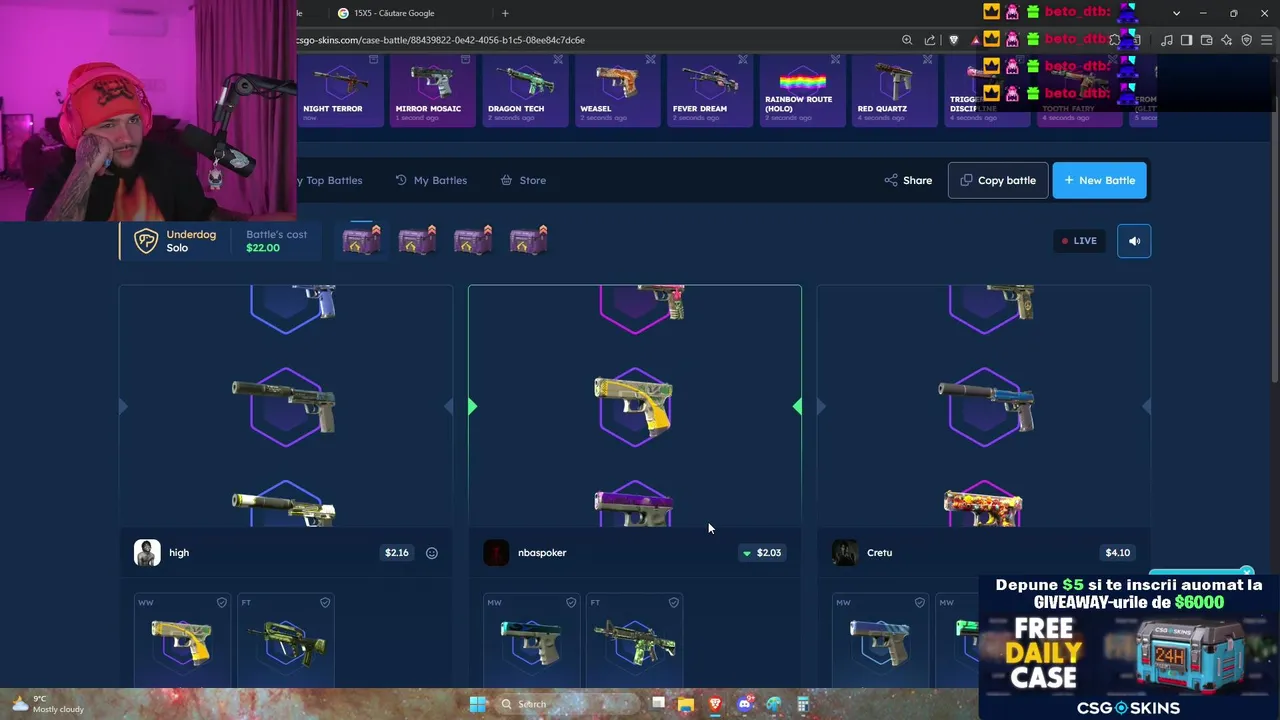Click nbaspoker's $2.03 value with arrow
Image resolution: width=1280 pixels, height=720 pixels.
761,553
